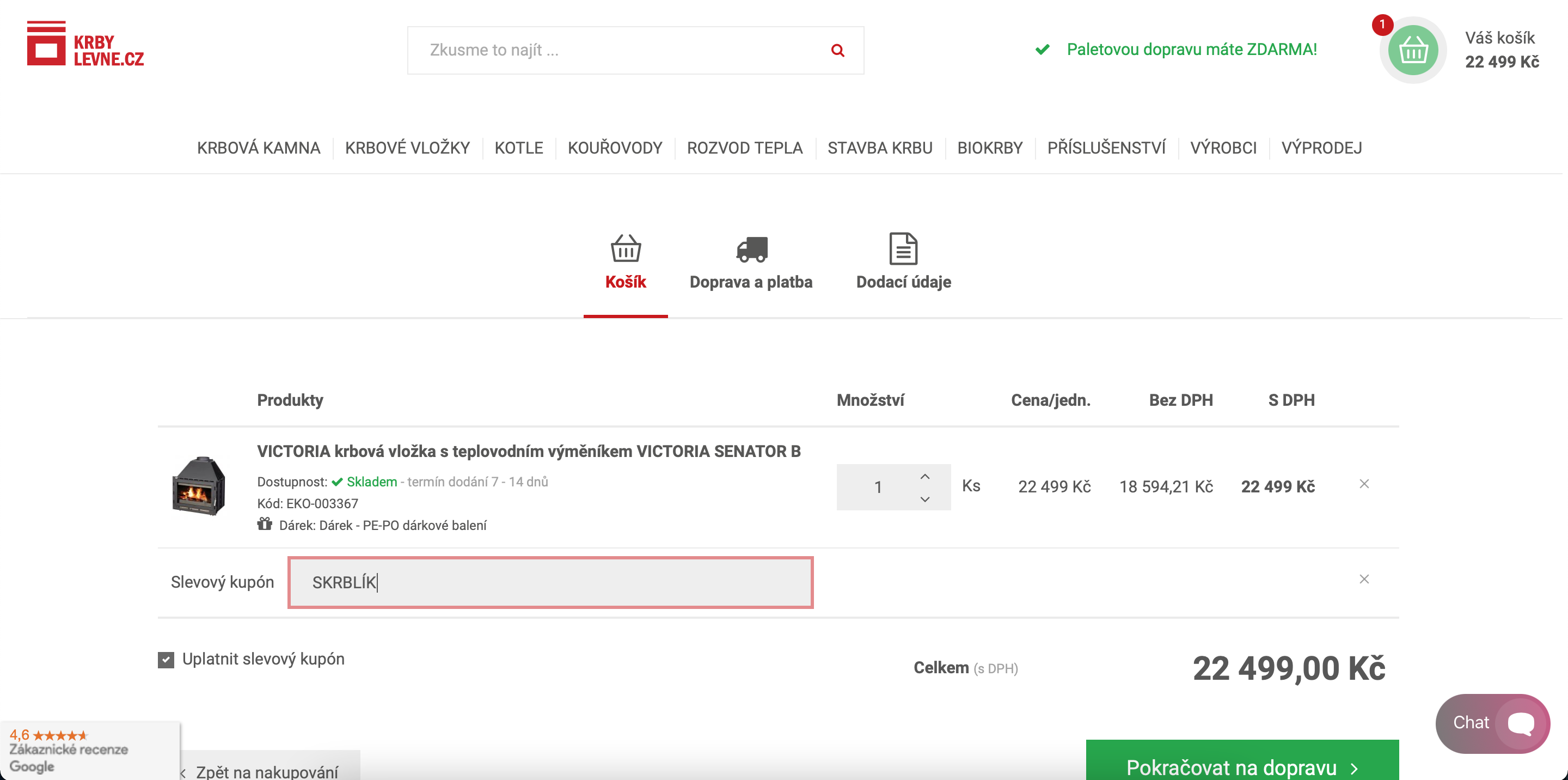The image size is (1568, 780).
Task: Click the 18 594,21 Kč price without VAT
Action: click(x=1166, y=486)
